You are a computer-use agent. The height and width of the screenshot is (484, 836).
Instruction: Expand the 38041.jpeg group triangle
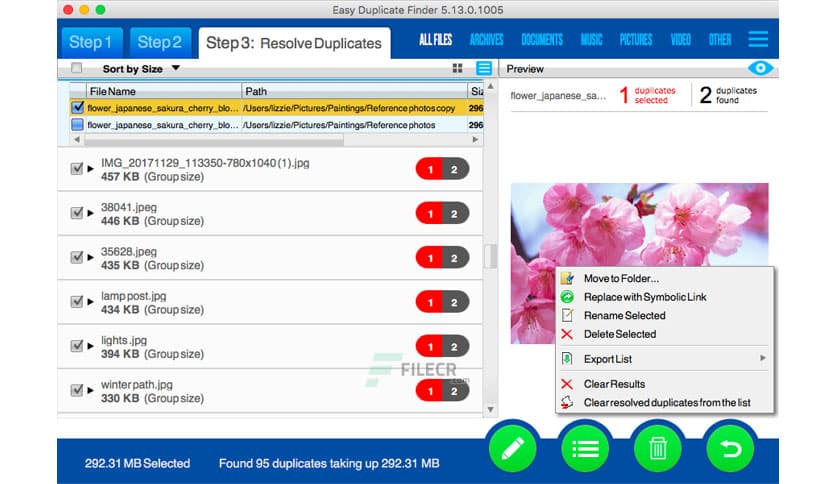90,213
